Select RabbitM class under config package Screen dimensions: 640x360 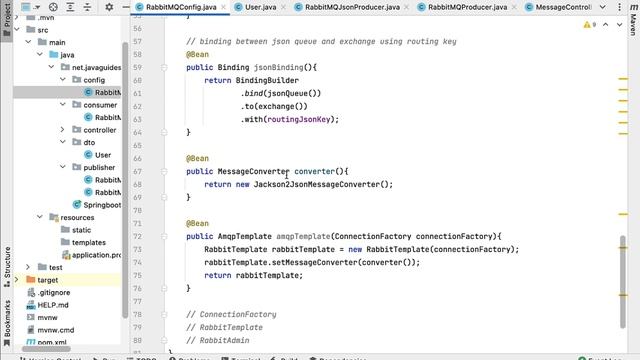click(102, 92)
